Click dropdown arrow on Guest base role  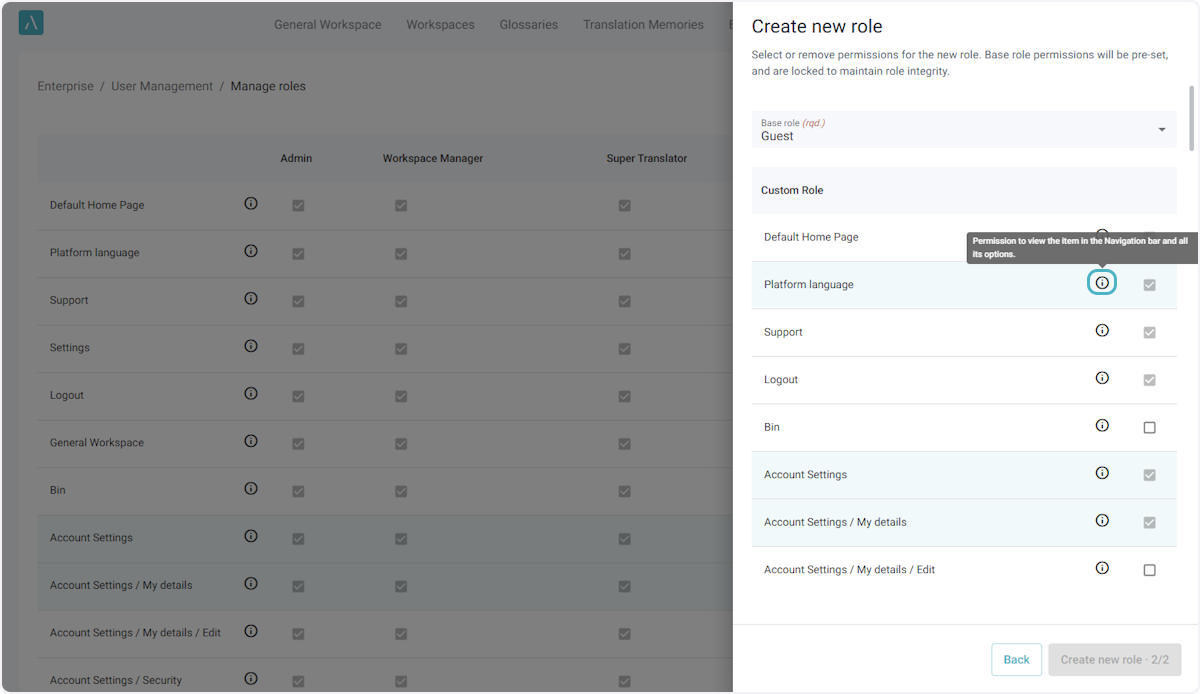click(1161, 130)
